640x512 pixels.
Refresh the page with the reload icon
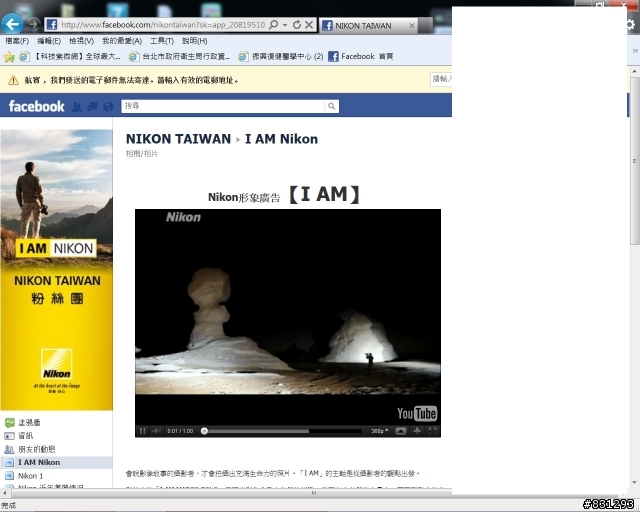point(297,25)
